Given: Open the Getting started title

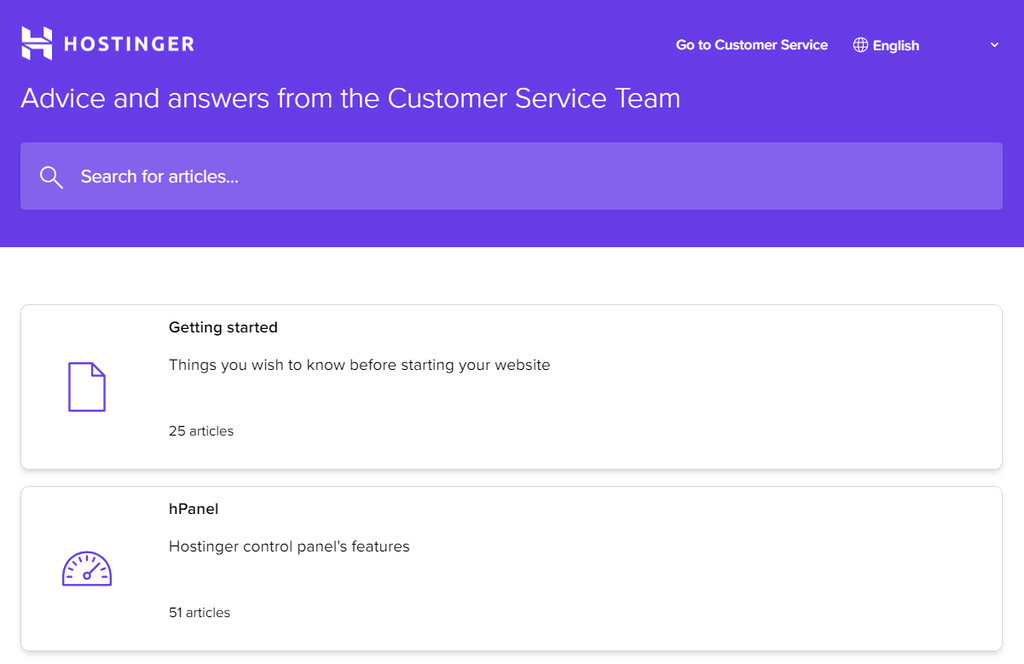Looking at the screenshot, I should pyautogui.click(x=223, y=327).
